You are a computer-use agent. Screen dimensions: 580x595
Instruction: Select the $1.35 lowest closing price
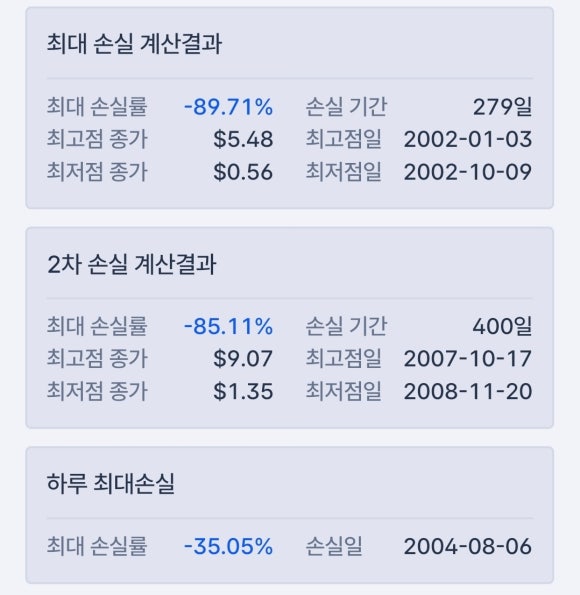[243, 391]
